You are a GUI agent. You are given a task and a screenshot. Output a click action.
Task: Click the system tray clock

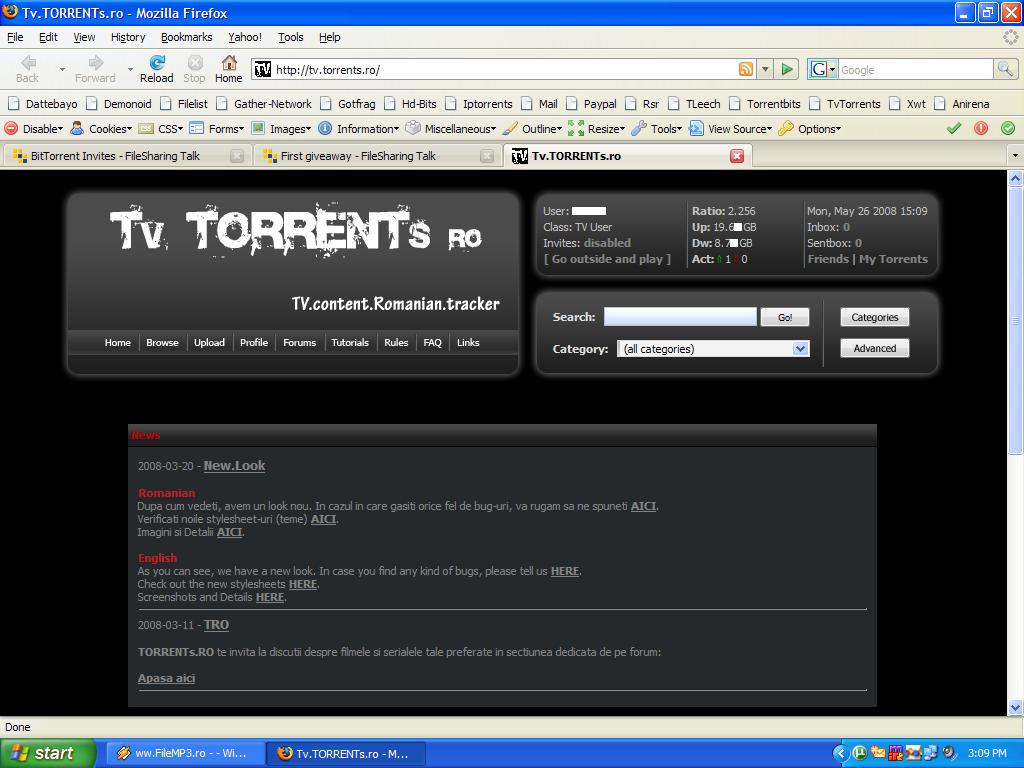[x=987, y=753]
